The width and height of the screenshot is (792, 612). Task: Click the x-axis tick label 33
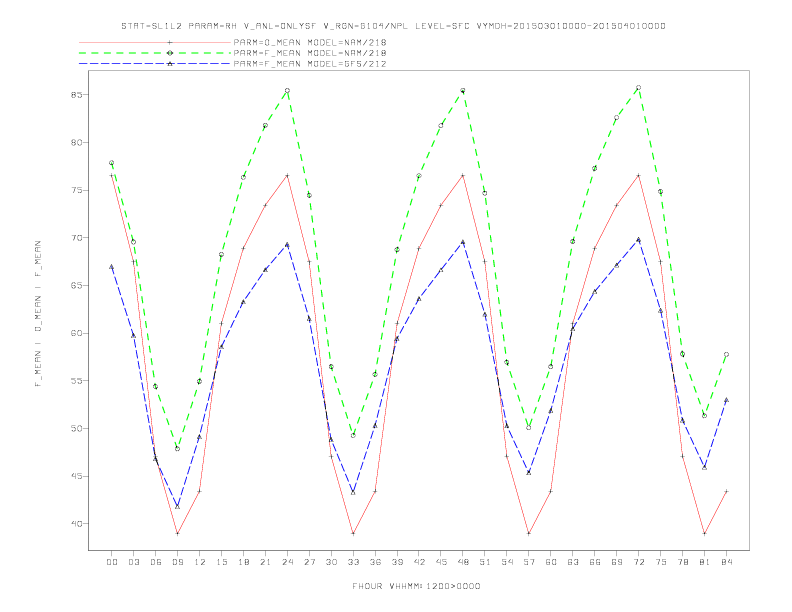(353, 562)
